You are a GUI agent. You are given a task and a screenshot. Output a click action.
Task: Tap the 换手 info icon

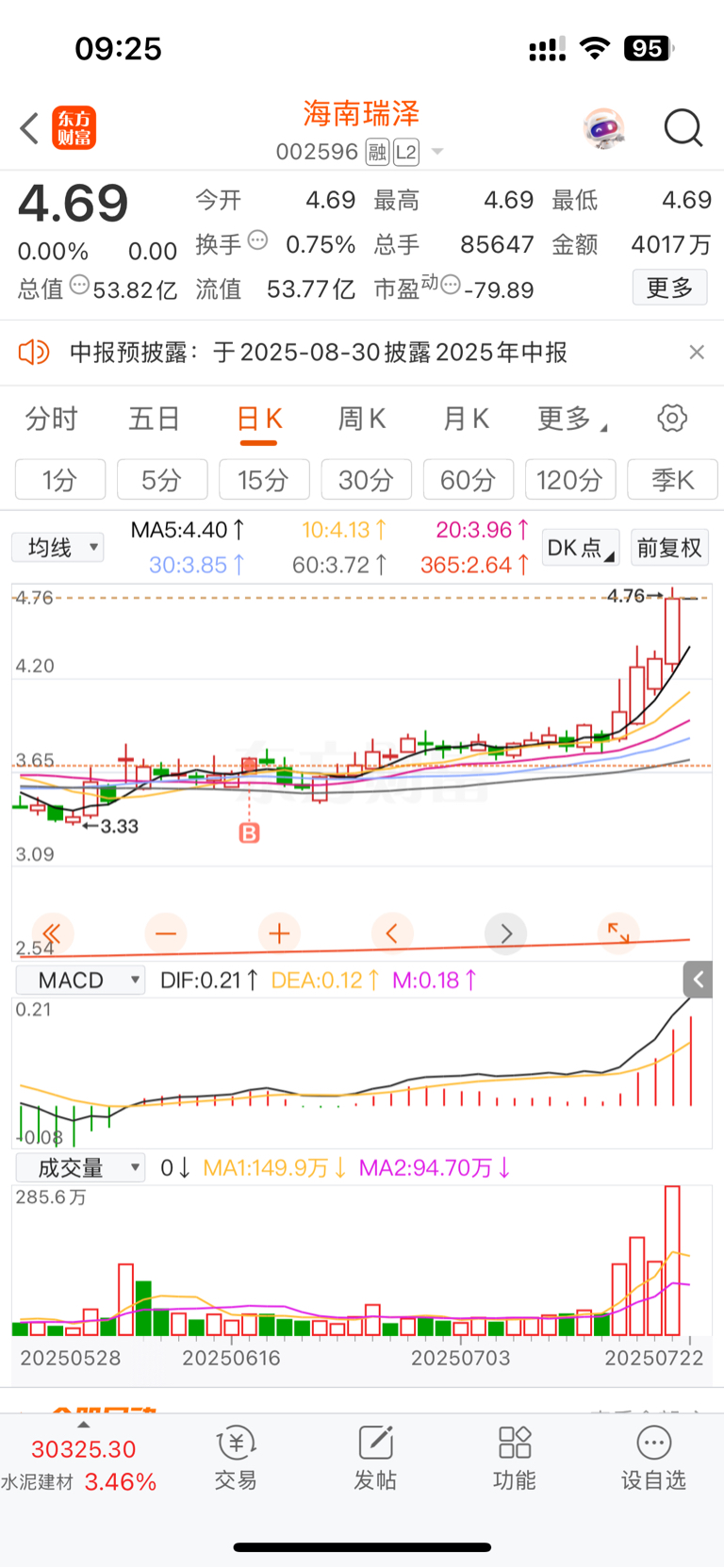point(257,239)
